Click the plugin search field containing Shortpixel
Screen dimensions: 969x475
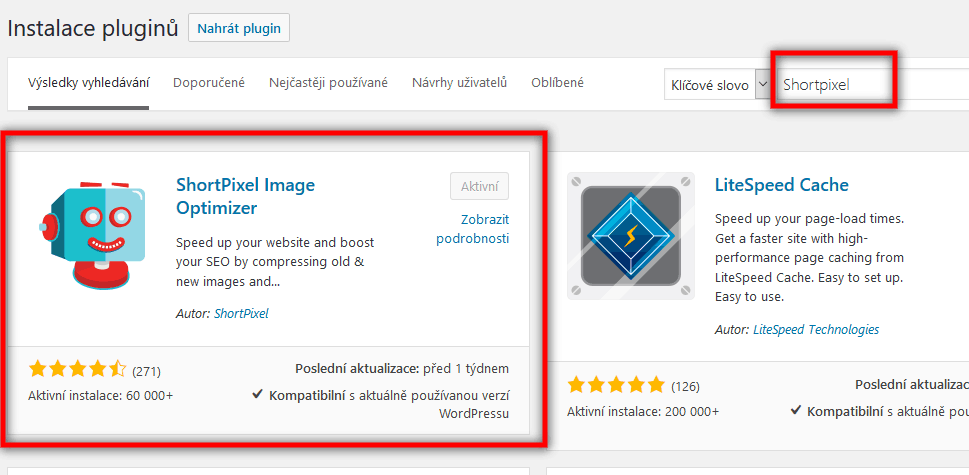(871, 85)
